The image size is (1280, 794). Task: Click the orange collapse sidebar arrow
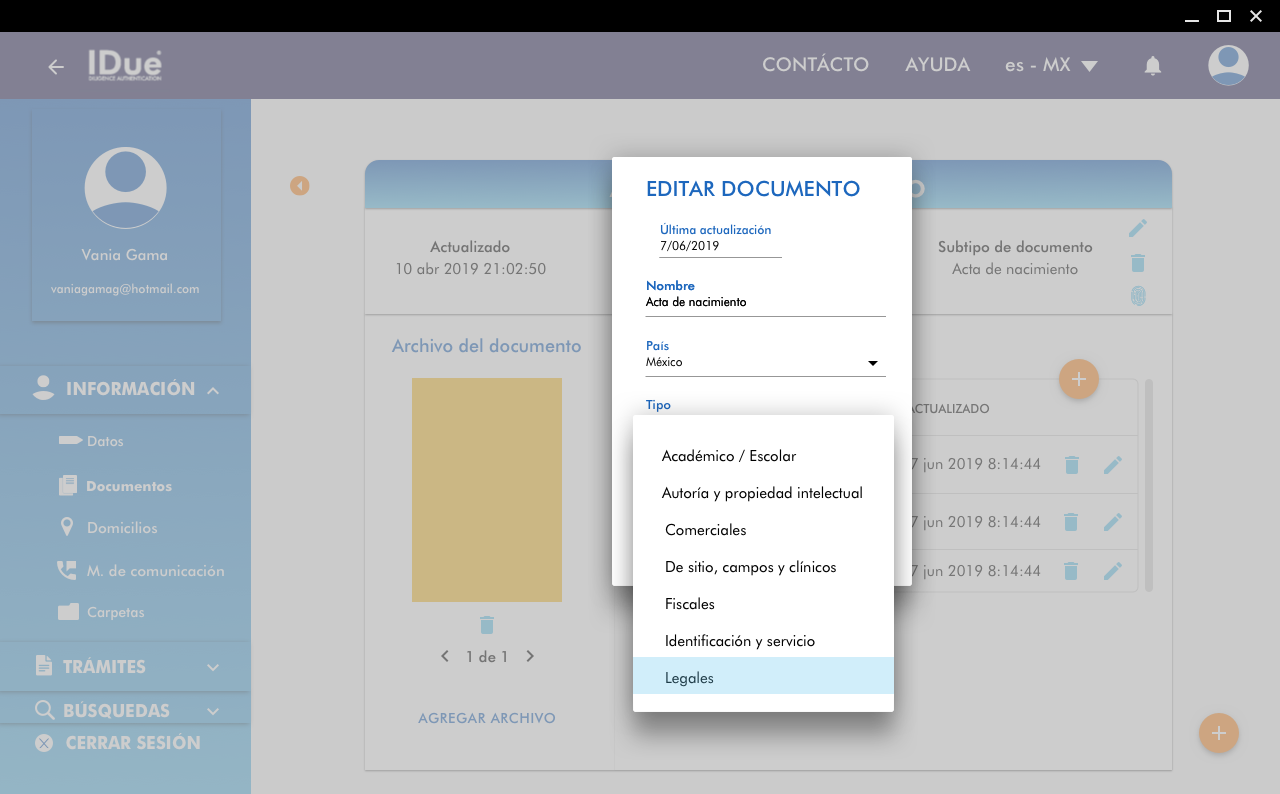pyautogui.click(x=299, y=186)
